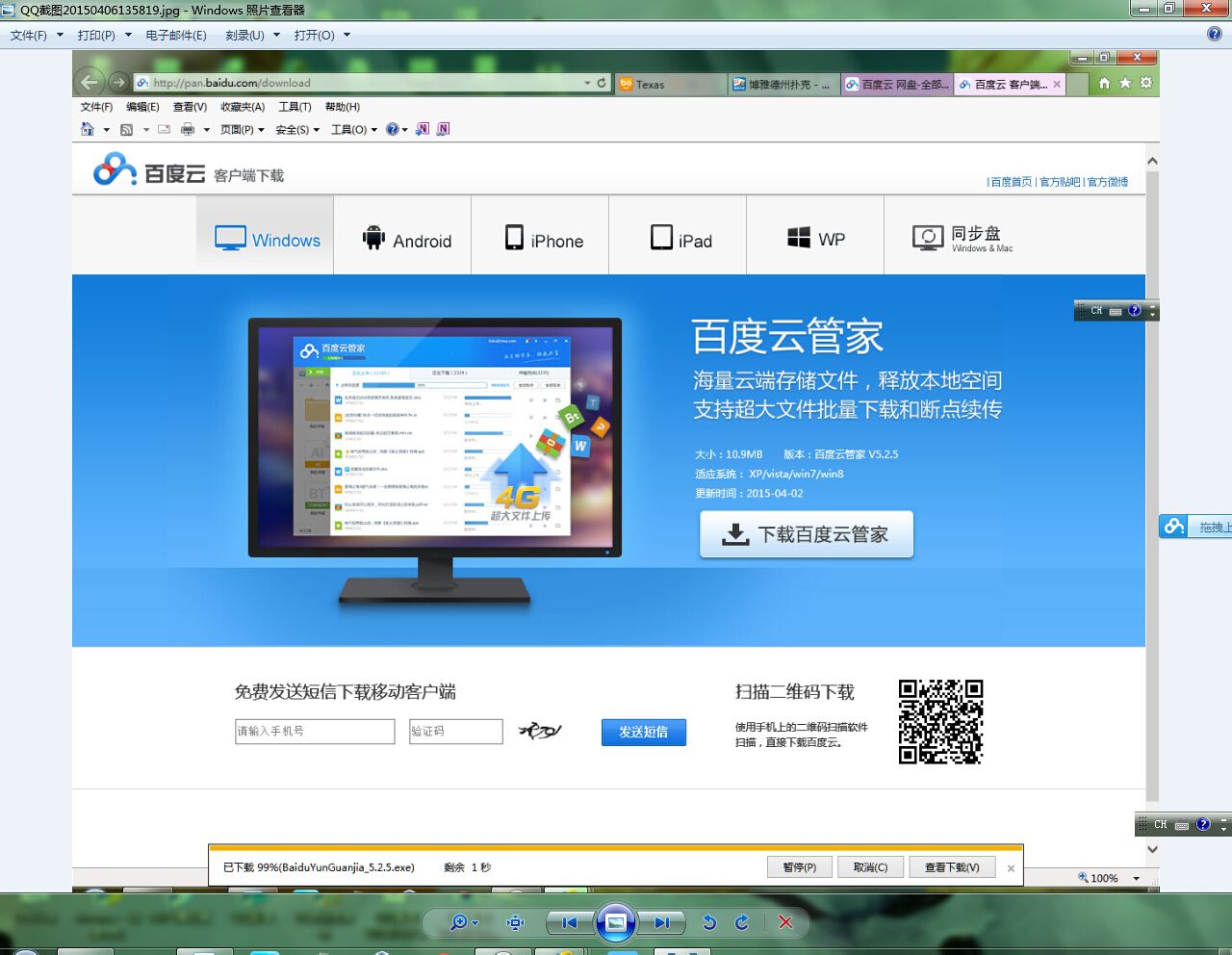Open the 官方贴吧 link
The height and width of the screenshot is (955, 1232).
click(1060, 182)
